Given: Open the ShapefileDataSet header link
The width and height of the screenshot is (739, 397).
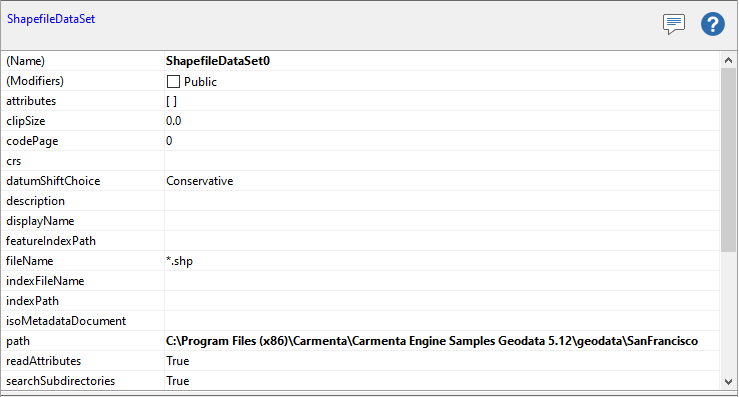Looking at the screenshot, I should (x=51, y=19).
